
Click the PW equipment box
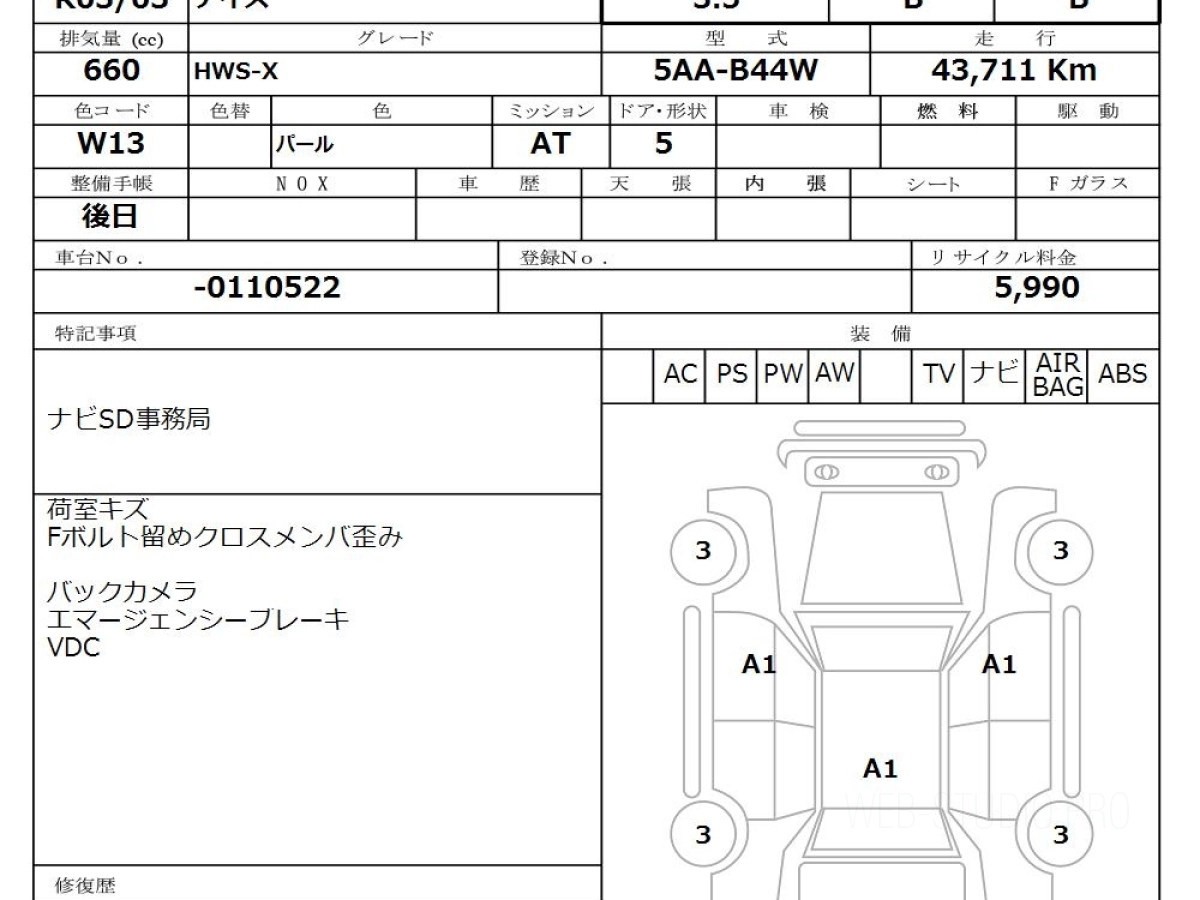(783, 374)
